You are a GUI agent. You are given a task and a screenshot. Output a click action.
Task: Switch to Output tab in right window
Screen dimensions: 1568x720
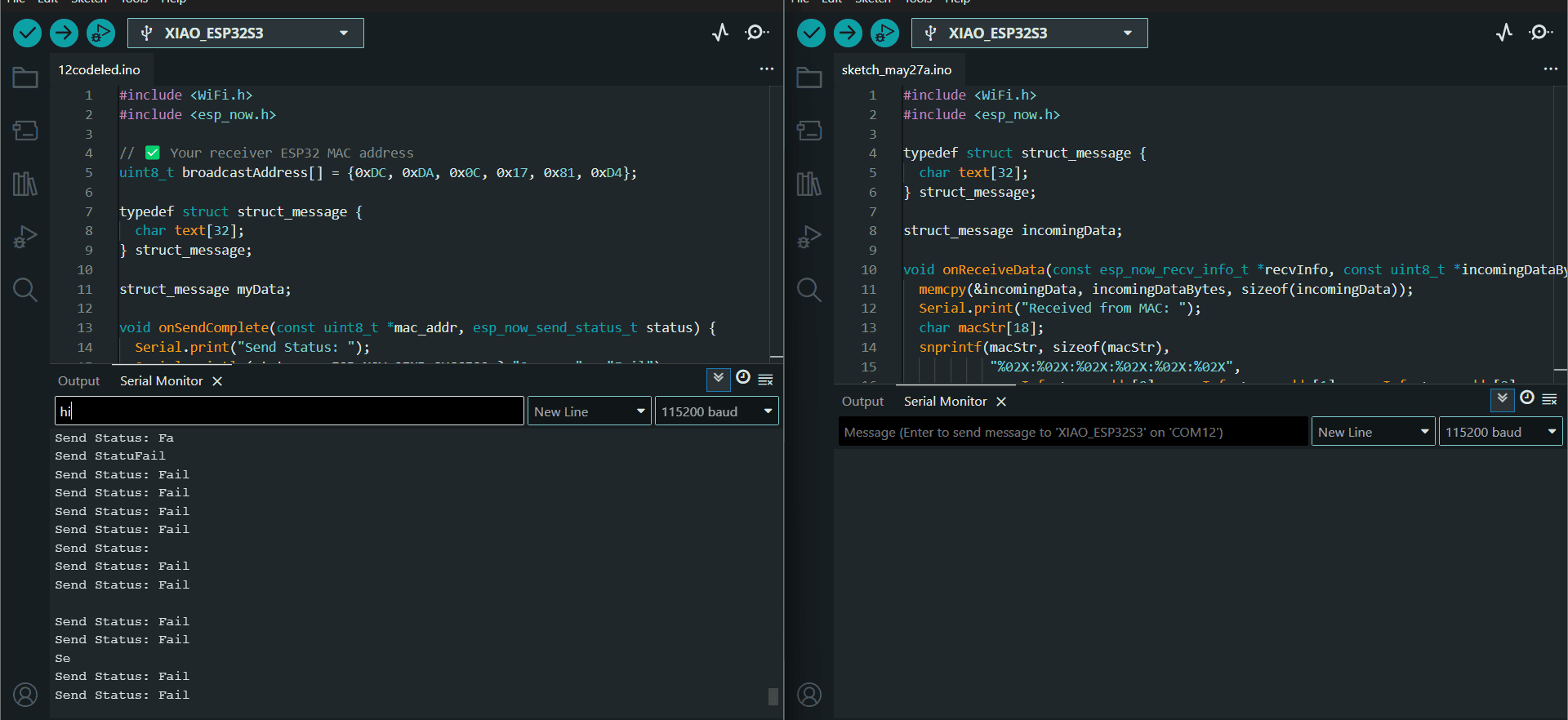pos(862,402)
